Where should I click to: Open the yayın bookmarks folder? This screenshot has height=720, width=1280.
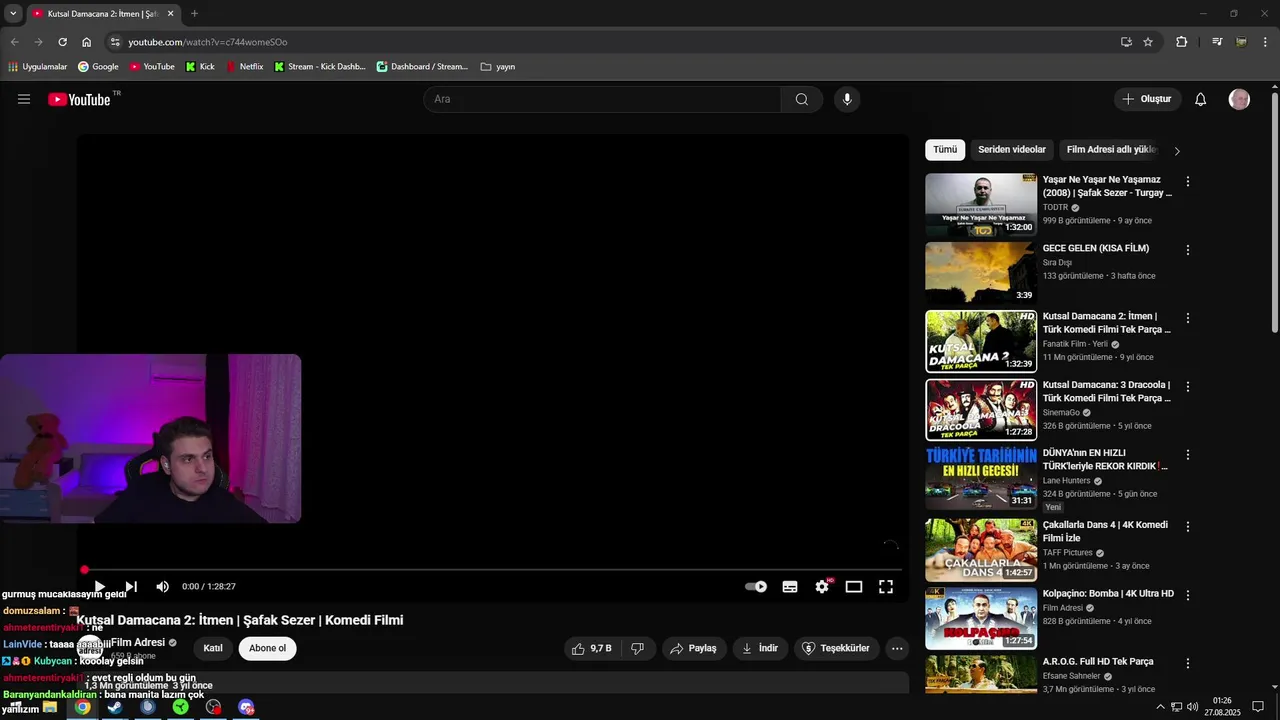[498, 67]
